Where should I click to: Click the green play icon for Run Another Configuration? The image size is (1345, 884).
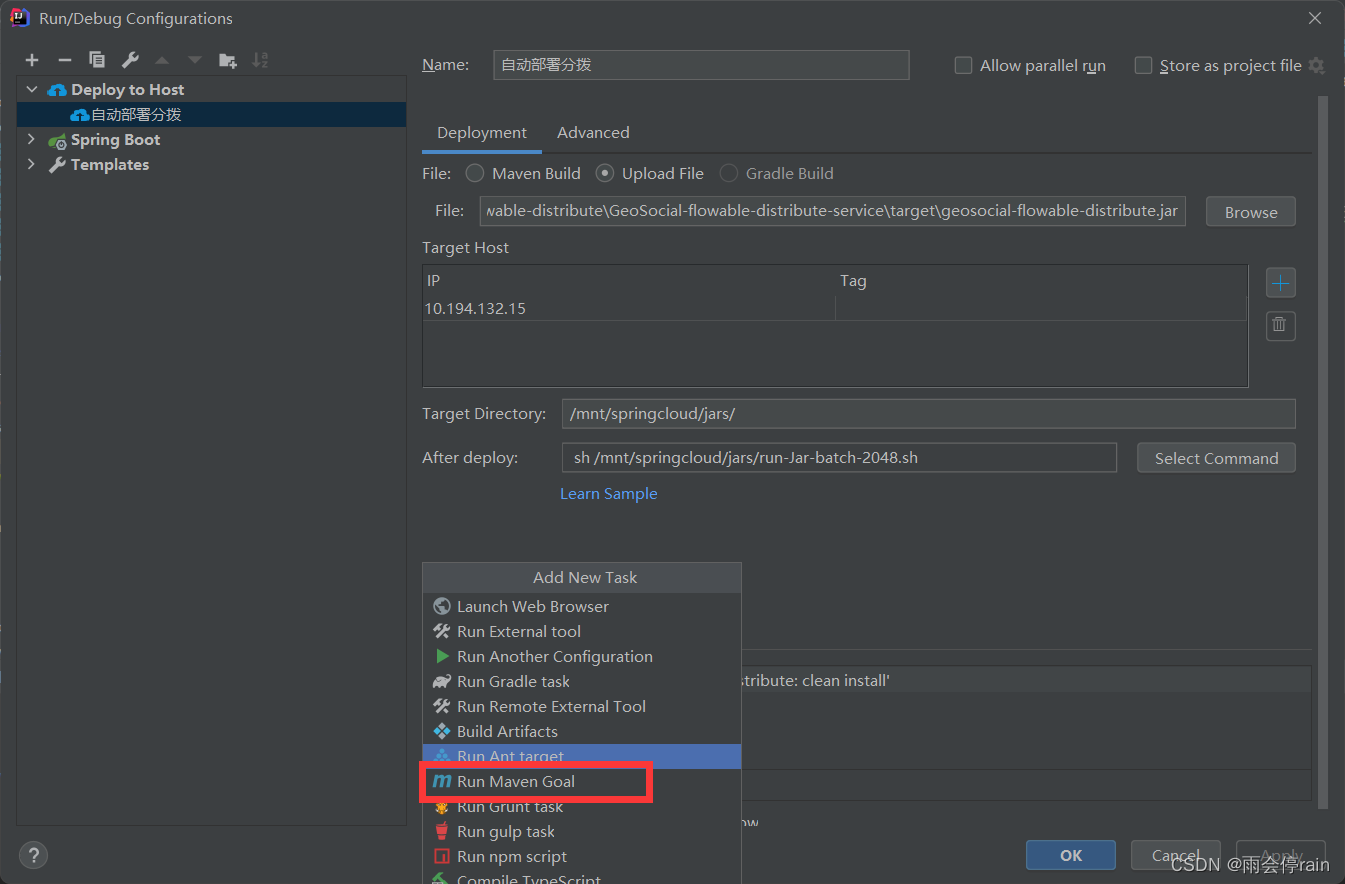(441, 656)
